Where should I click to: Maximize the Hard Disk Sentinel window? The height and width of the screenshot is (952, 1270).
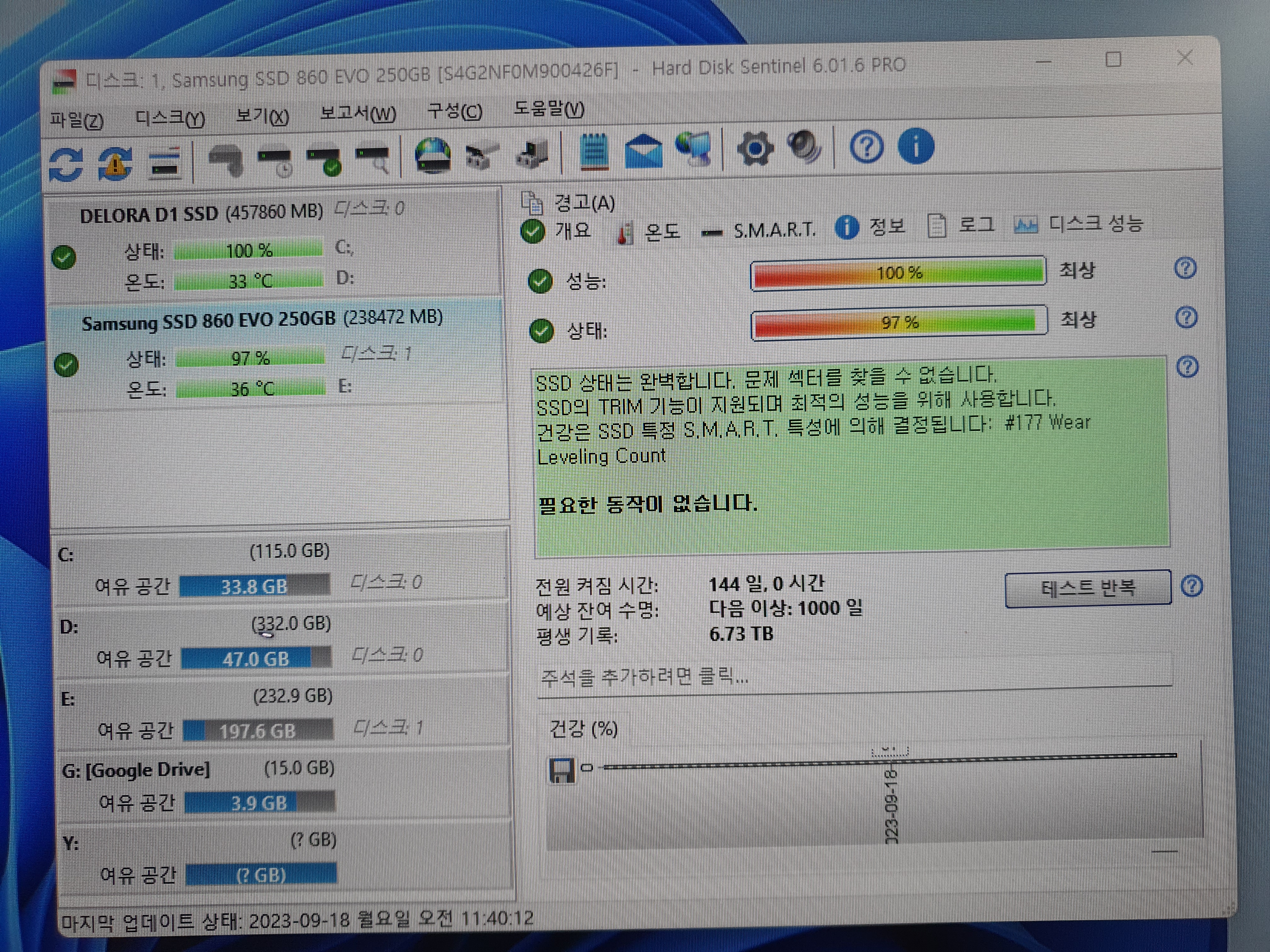1114,59
